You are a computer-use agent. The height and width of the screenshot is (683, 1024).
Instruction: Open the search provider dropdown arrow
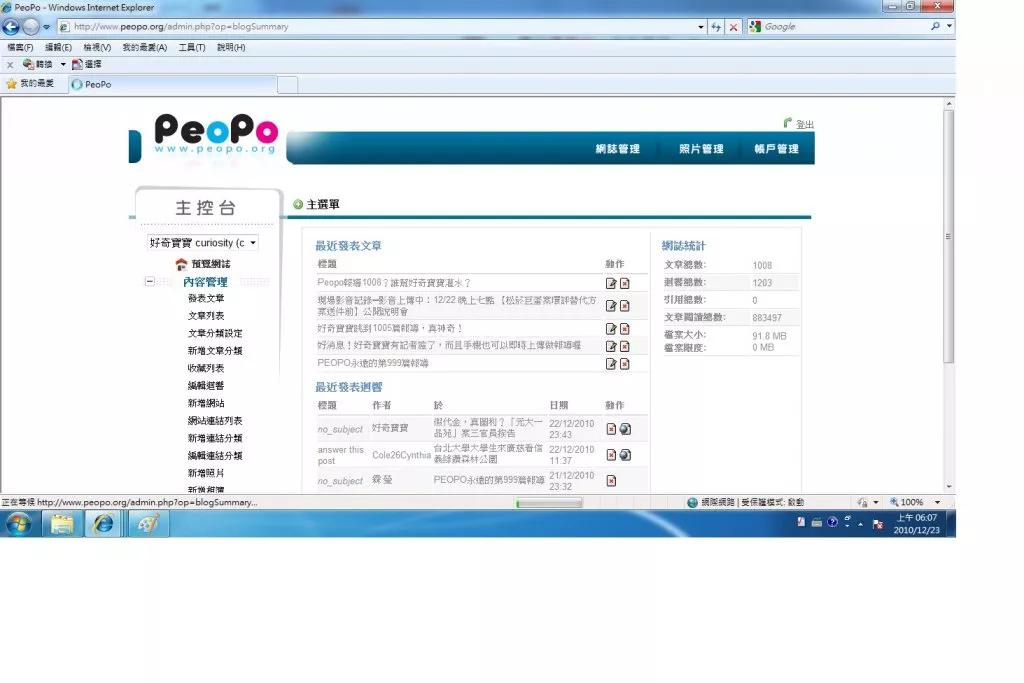(949, 27)
